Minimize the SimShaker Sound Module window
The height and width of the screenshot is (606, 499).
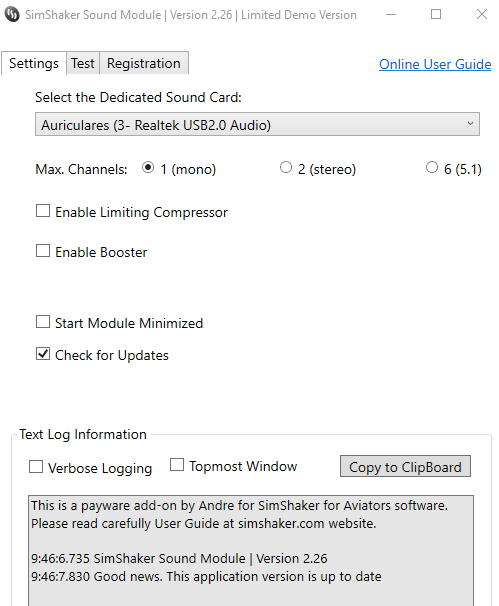(391, 15)
